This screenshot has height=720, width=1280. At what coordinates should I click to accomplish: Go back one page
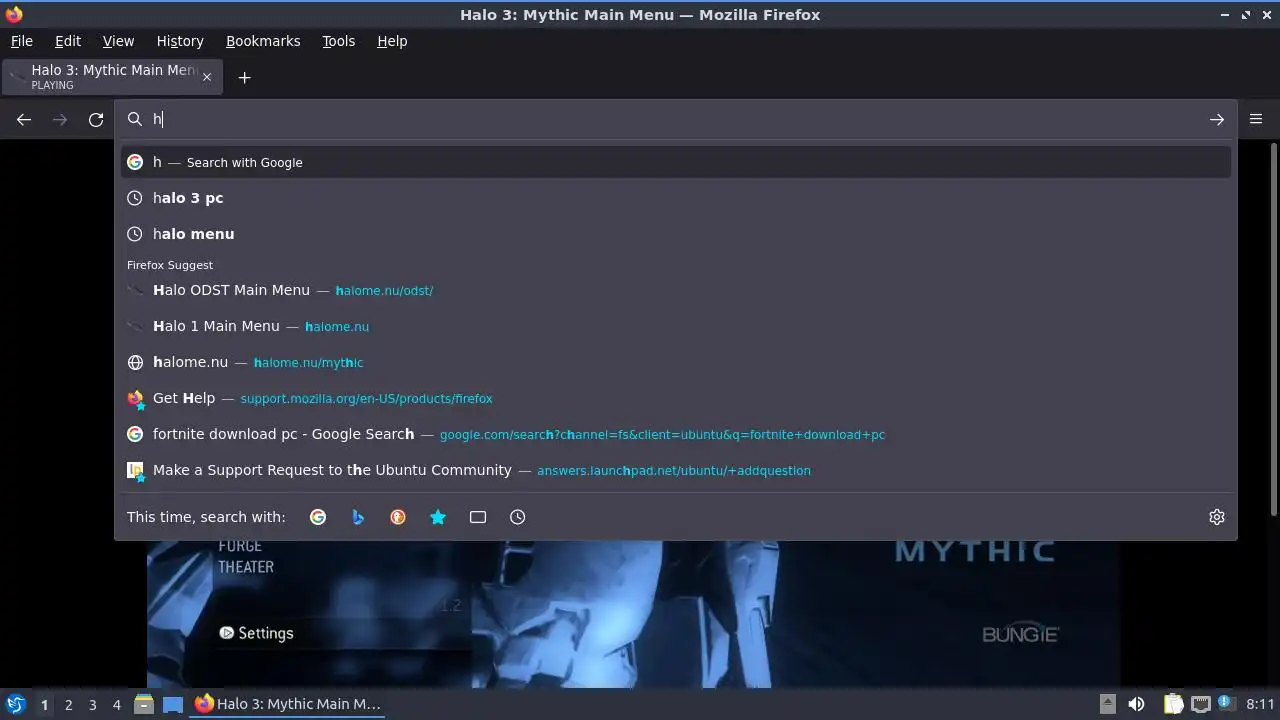coord(24,120)
